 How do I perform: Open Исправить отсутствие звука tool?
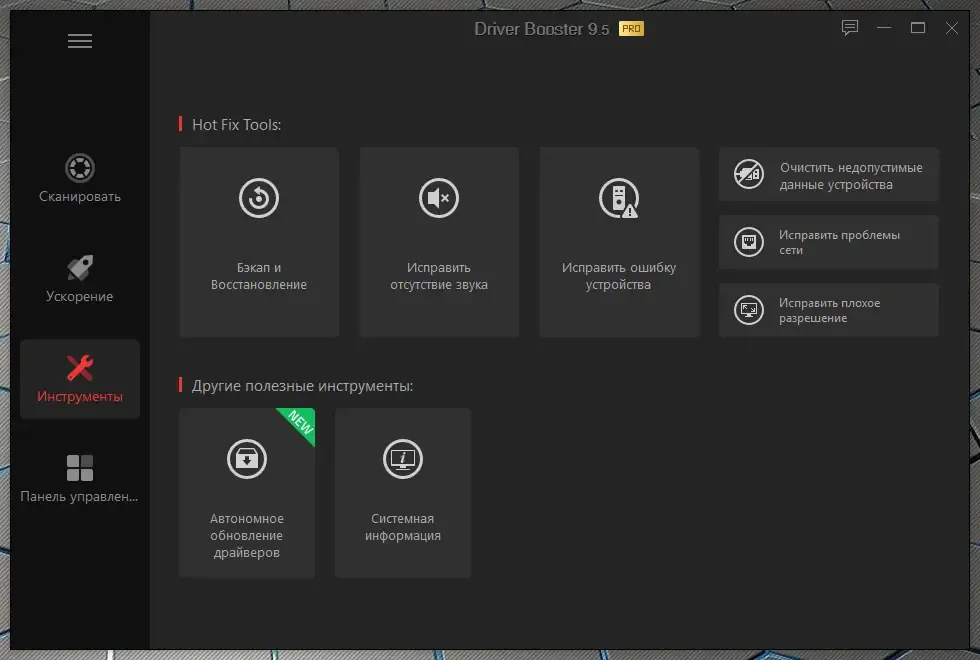(439, 242)
